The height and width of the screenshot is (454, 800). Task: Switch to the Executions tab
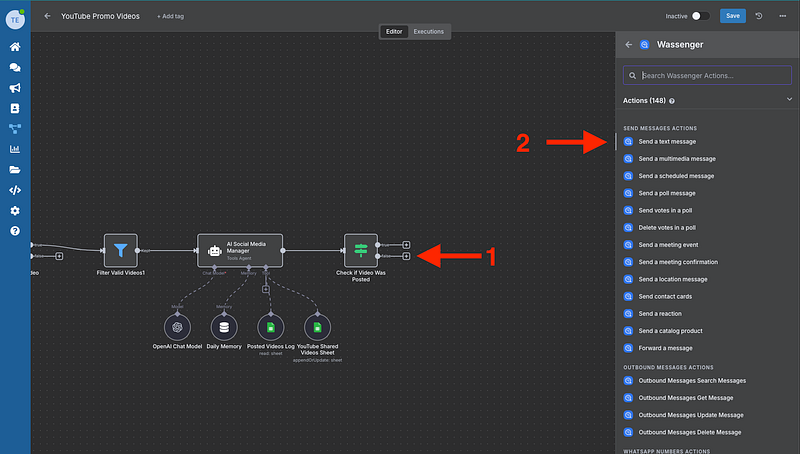click(429, 32)
